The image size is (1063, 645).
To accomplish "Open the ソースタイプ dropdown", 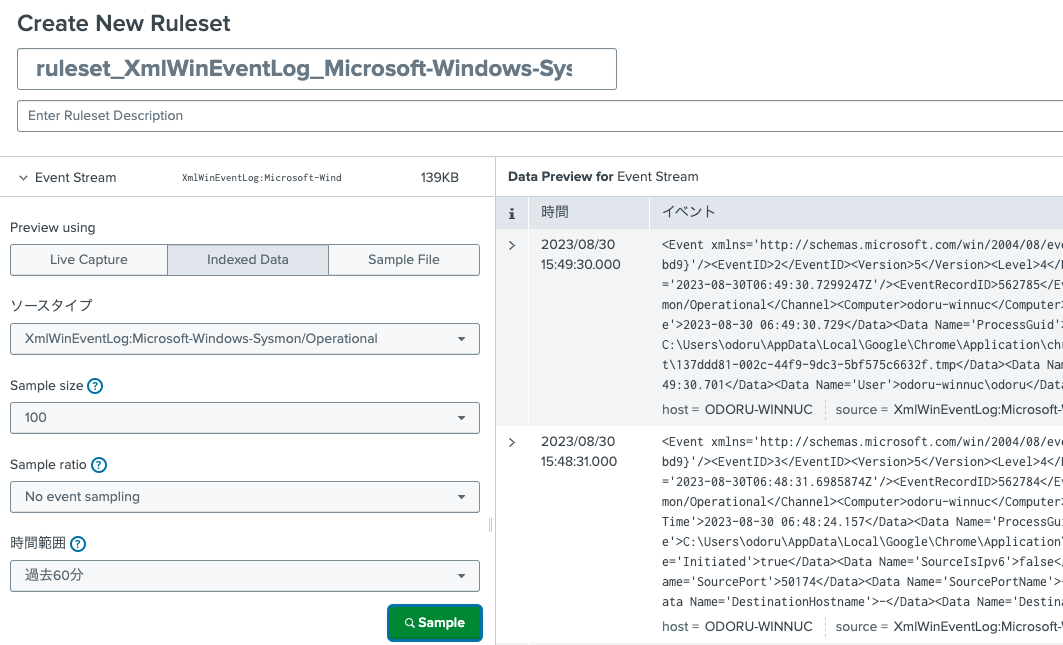I will (245, 339).
